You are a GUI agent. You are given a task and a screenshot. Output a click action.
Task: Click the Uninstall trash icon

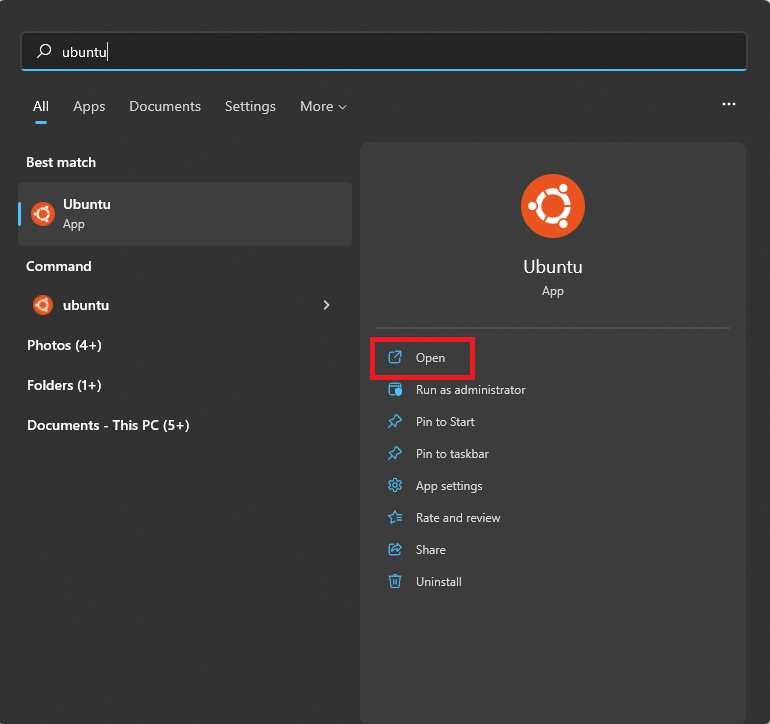coord(395,581)
